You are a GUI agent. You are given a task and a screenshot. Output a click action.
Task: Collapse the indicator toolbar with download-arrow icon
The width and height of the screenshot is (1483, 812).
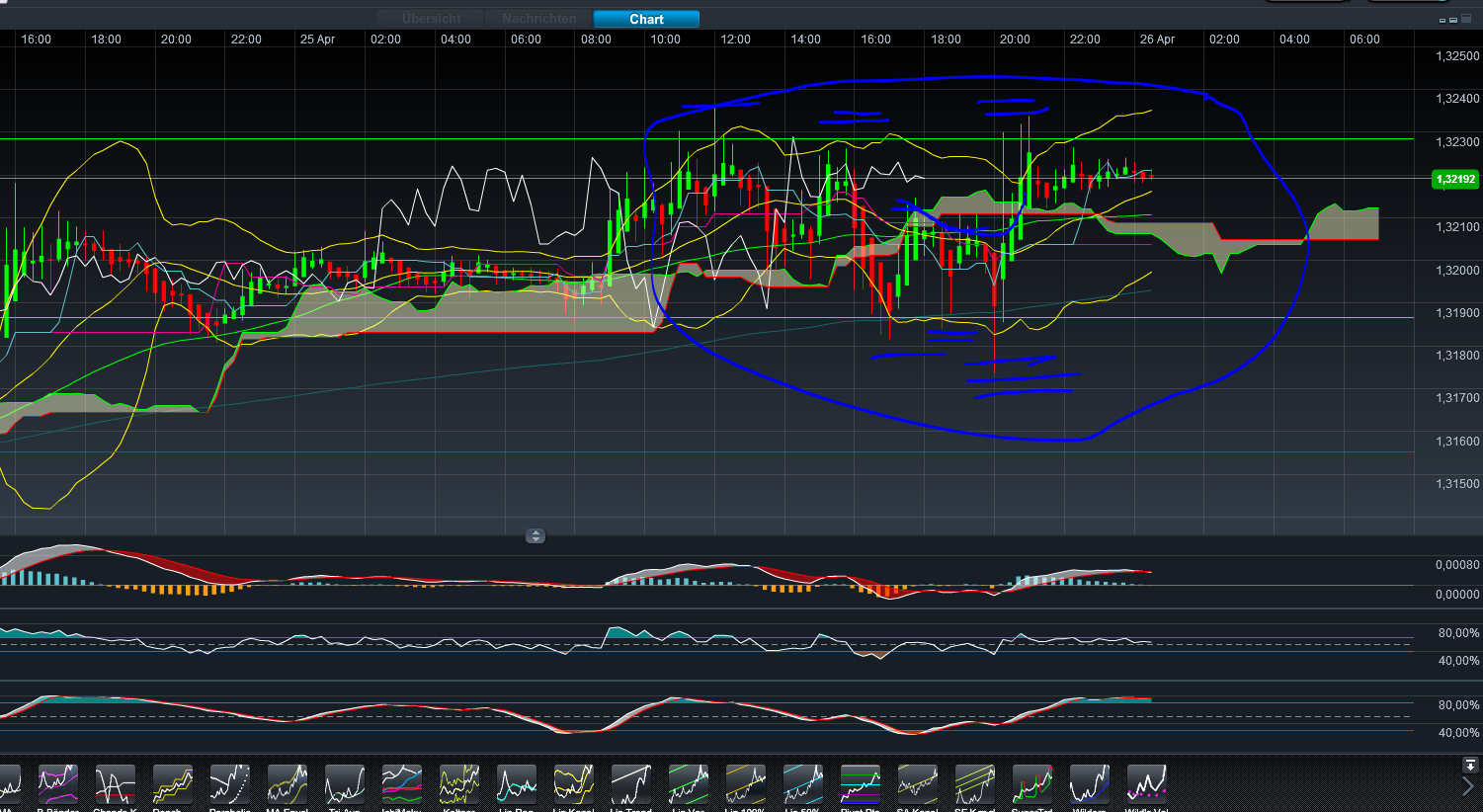1470,766
